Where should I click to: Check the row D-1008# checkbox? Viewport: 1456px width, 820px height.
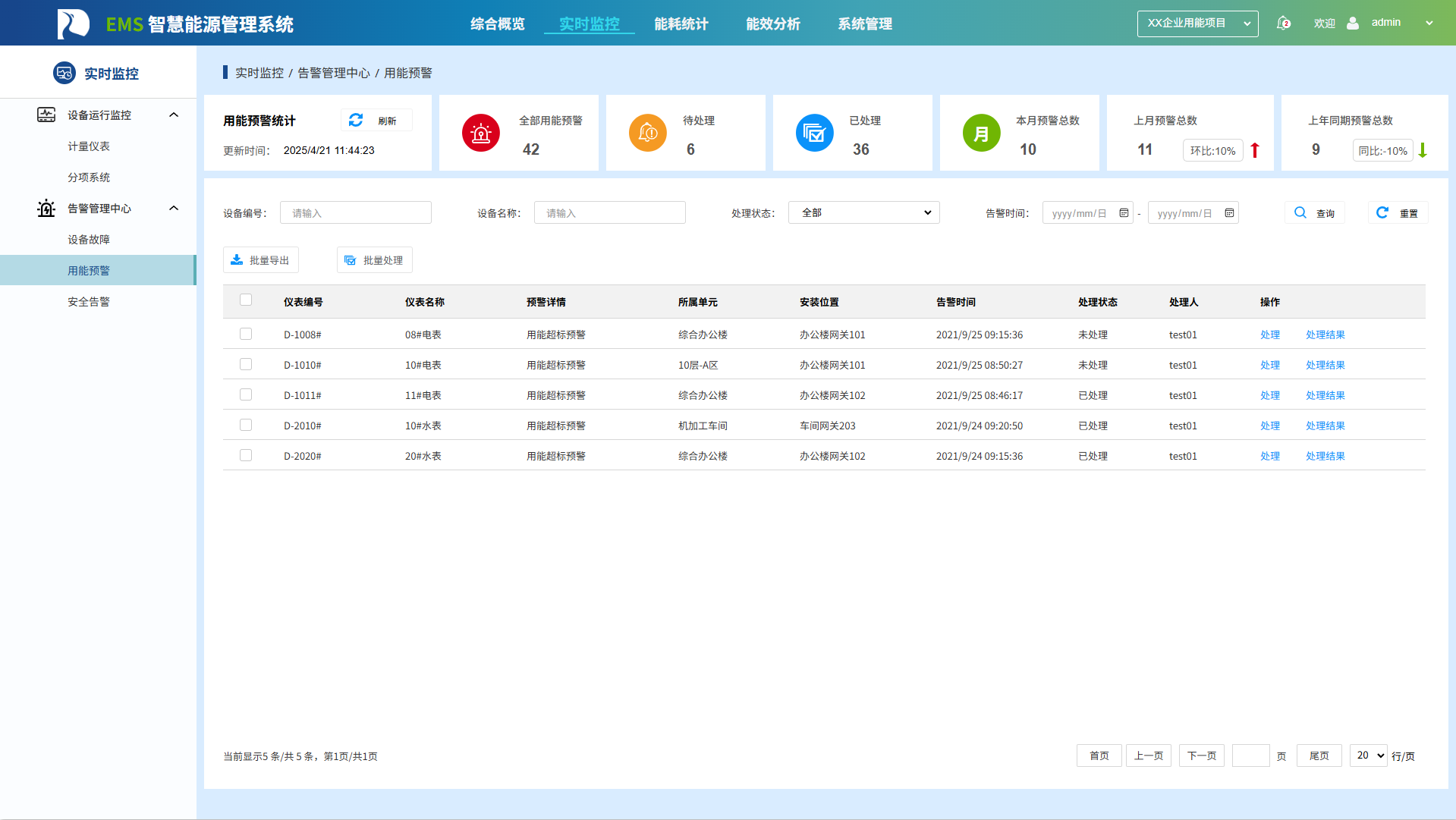click(x=246, y=334)
